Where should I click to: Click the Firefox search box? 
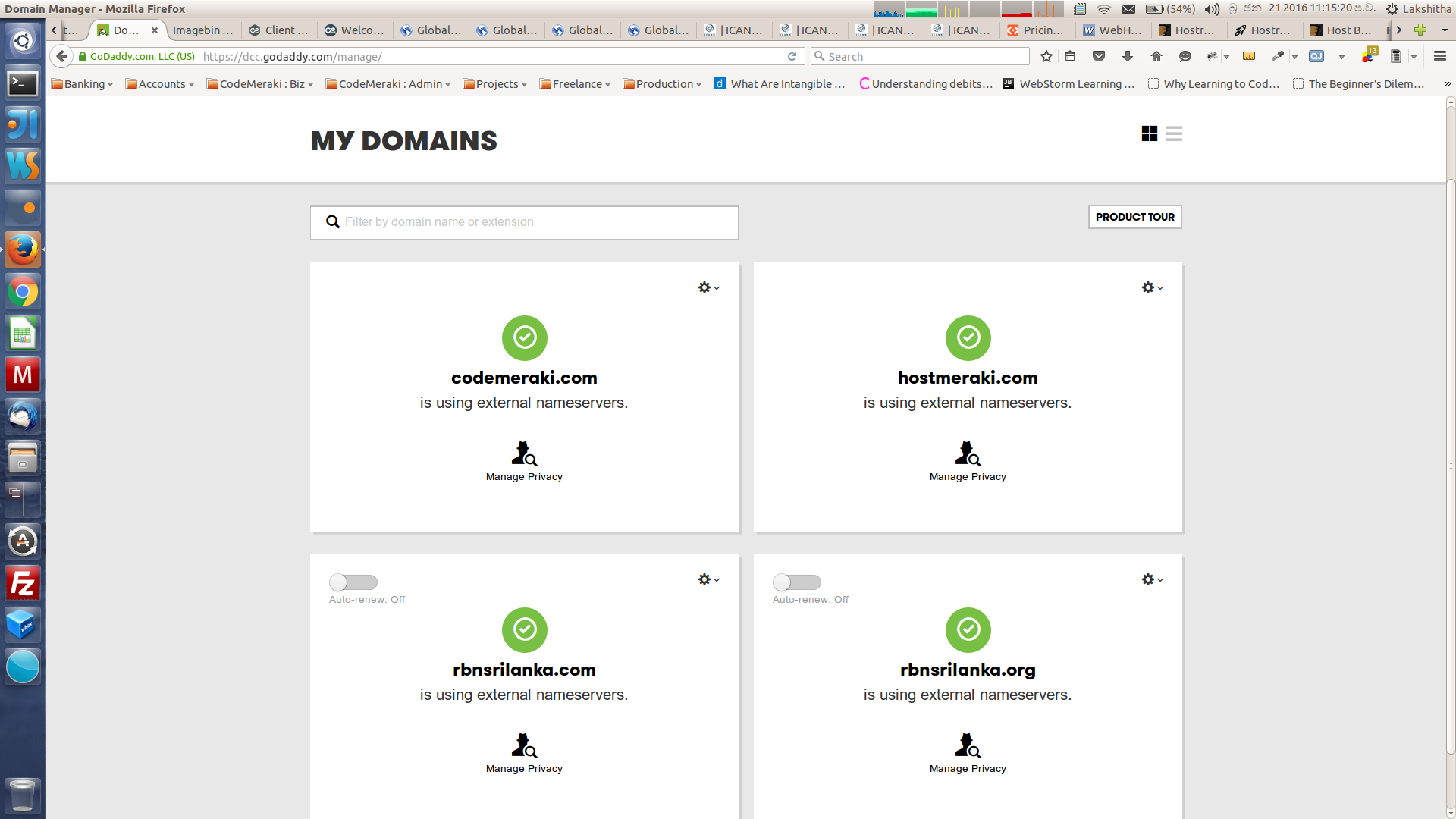(920, 56)
